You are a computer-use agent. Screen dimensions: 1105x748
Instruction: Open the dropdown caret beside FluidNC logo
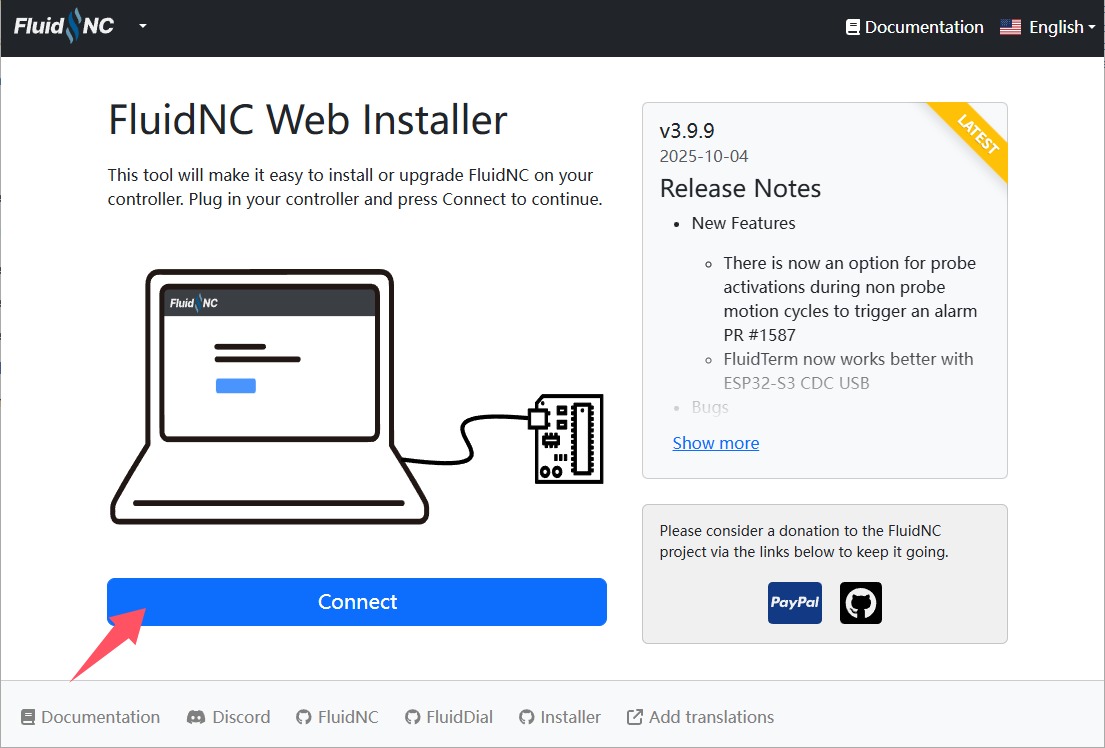coord(143,26)
